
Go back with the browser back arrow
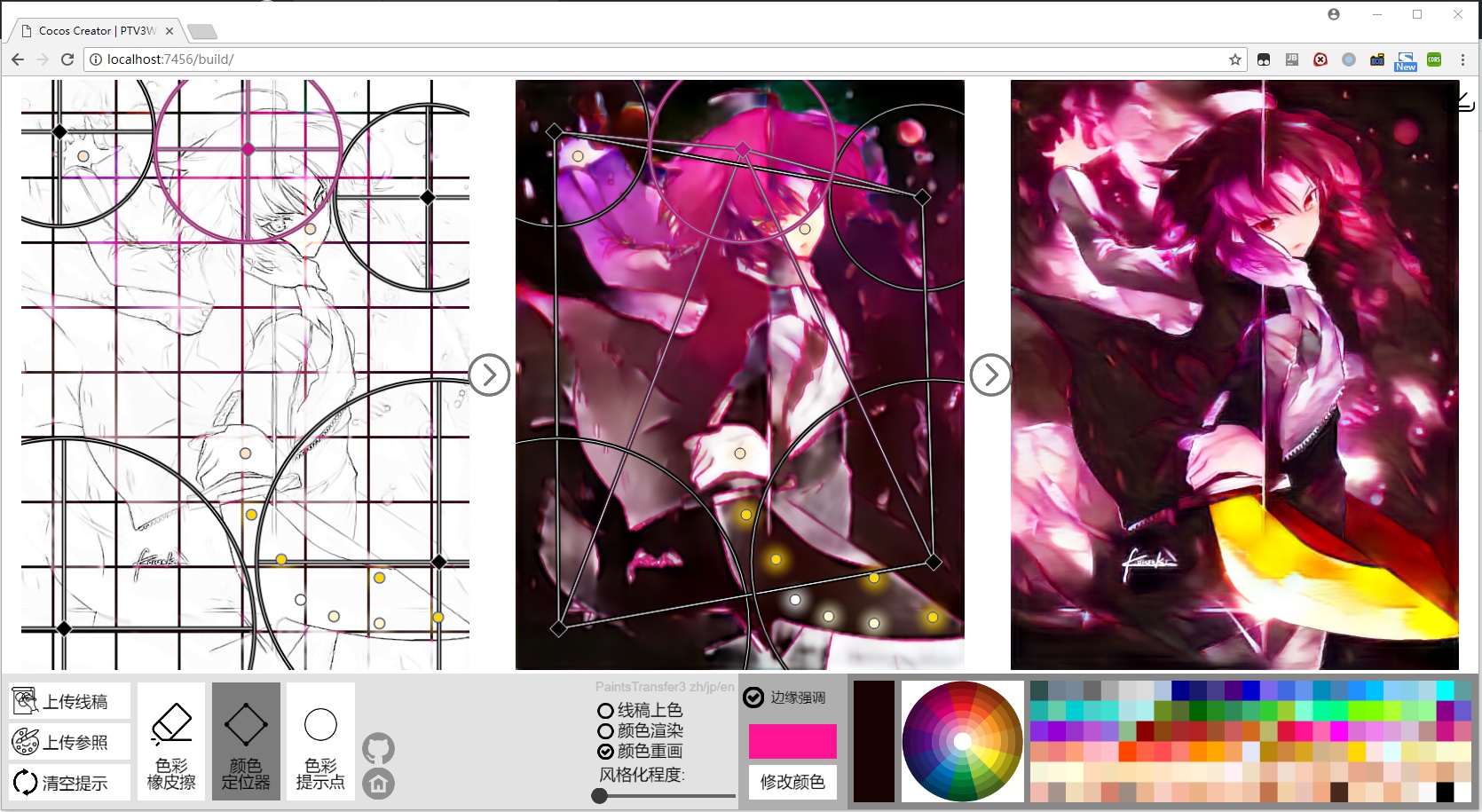point(18,59)
